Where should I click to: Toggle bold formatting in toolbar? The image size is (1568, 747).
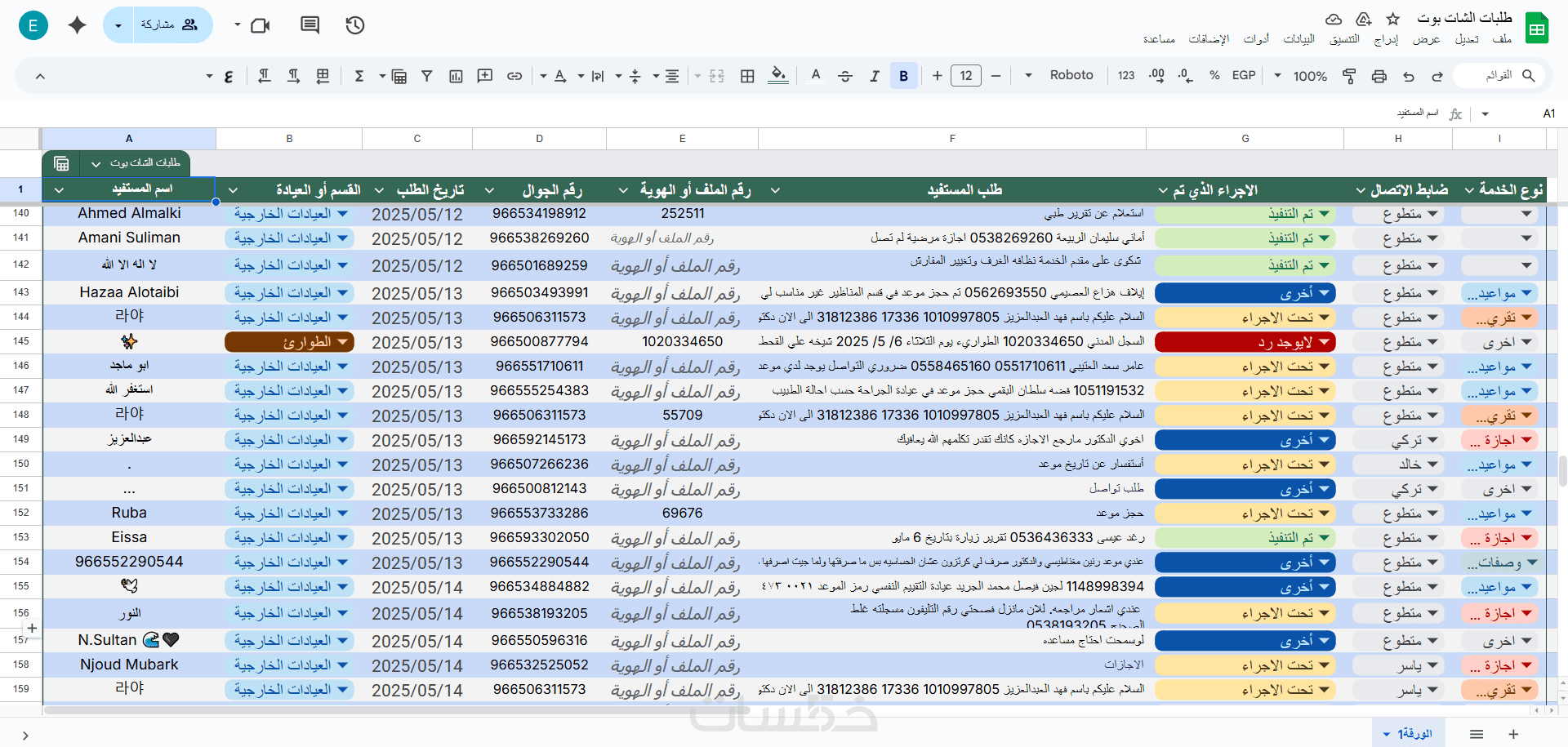coord(903,76)
